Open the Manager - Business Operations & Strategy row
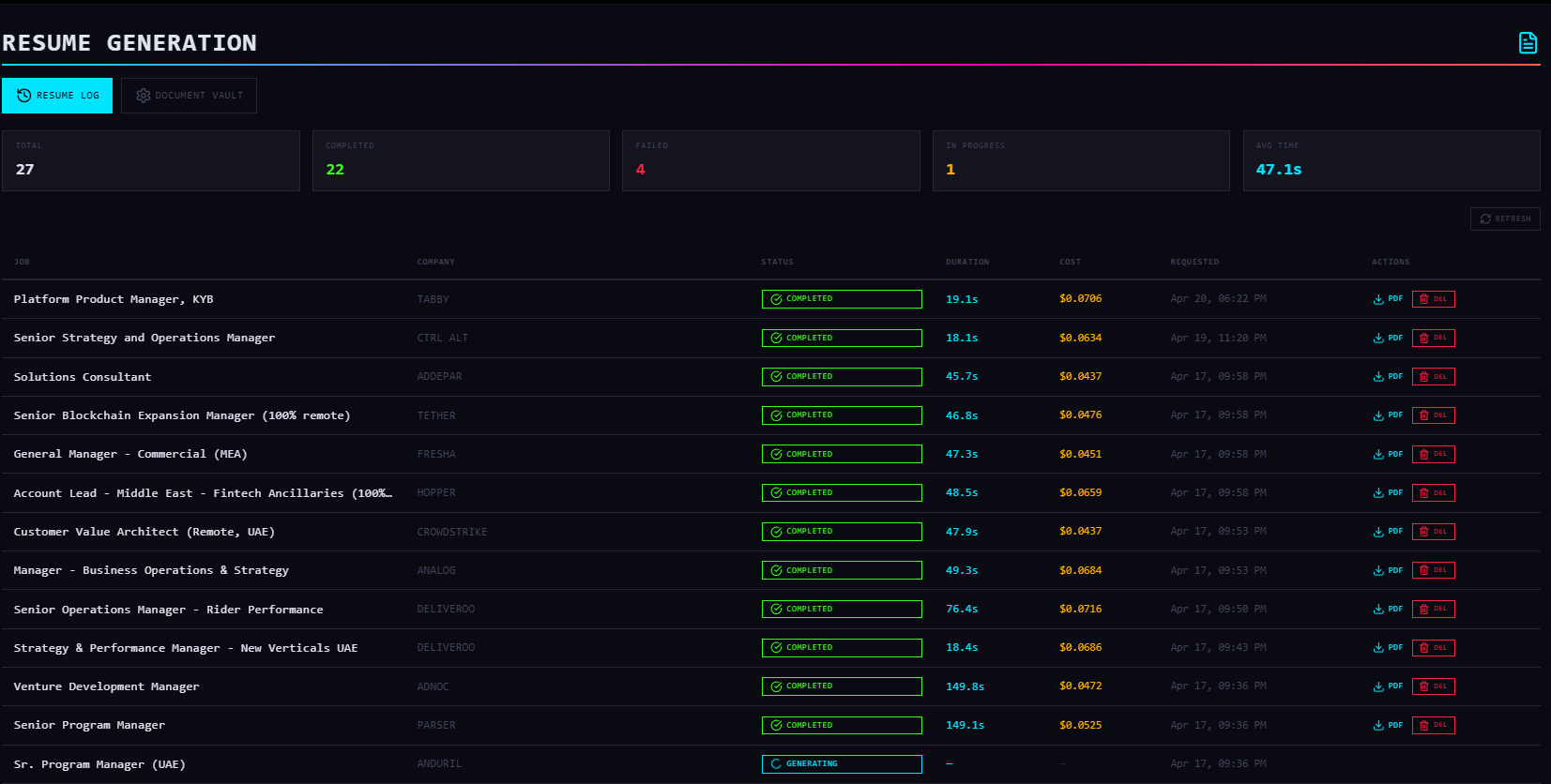The width and height of the screenshot is (1551, 784). (151, 570)
